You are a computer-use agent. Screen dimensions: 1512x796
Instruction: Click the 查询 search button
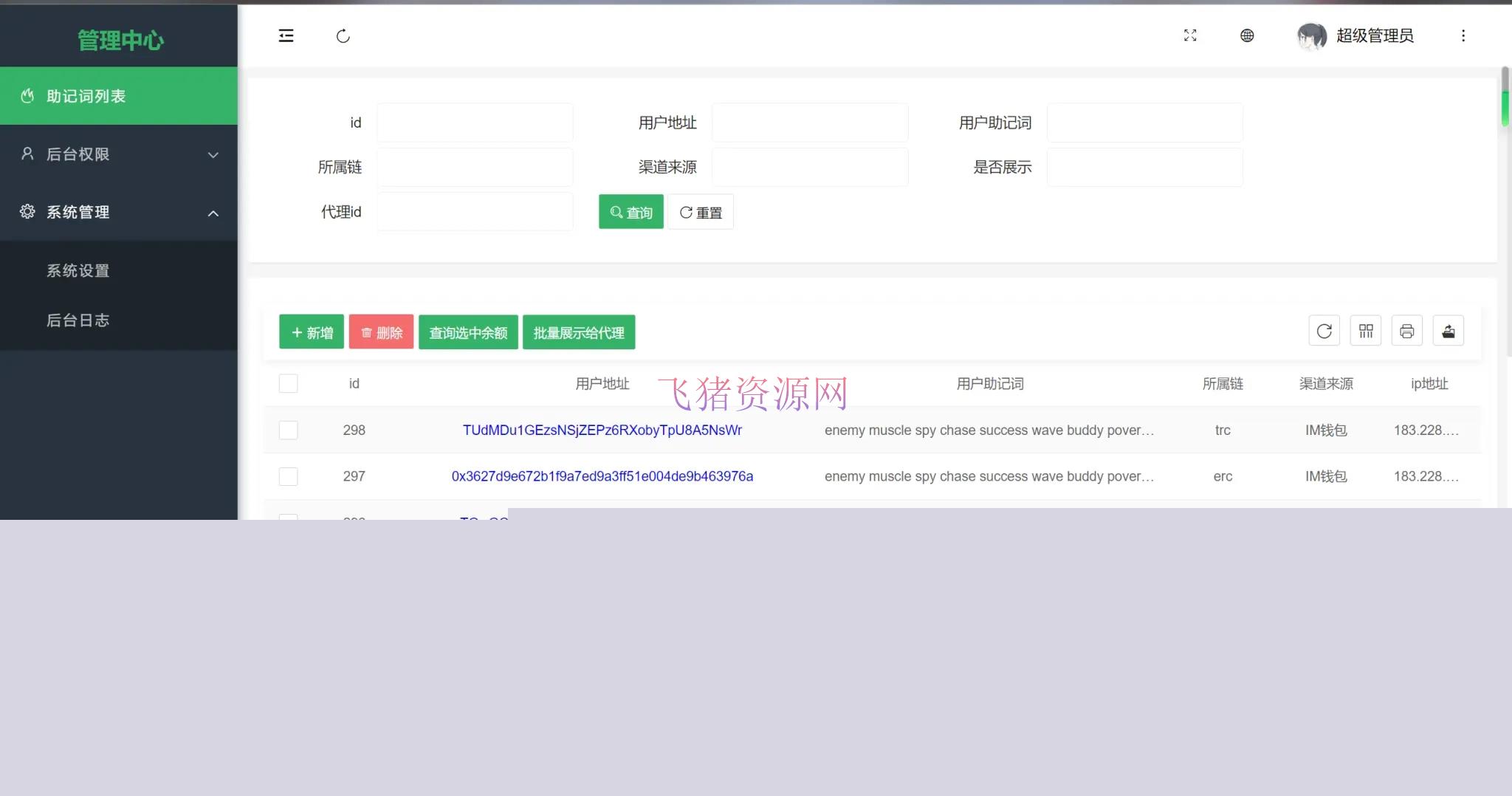tap(630, 212)
